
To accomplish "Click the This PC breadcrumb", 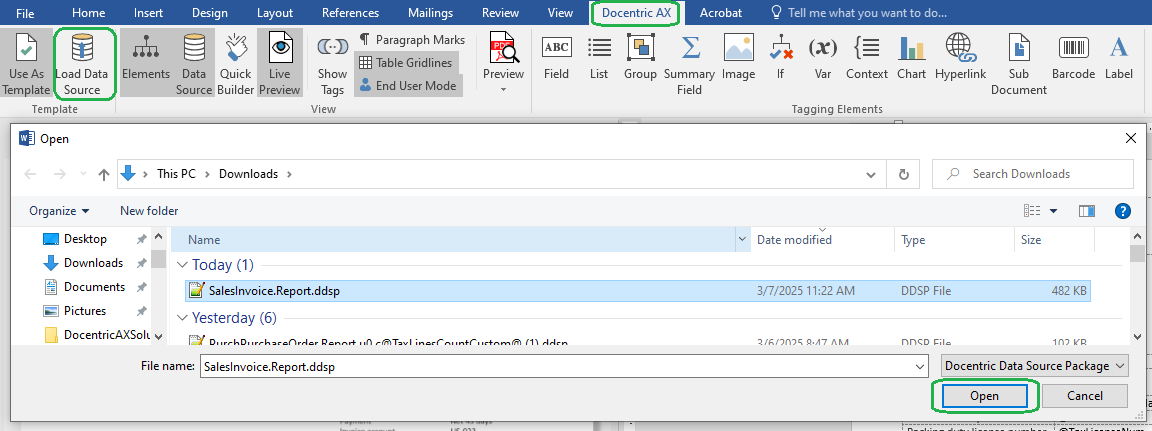I will [175, 174].
